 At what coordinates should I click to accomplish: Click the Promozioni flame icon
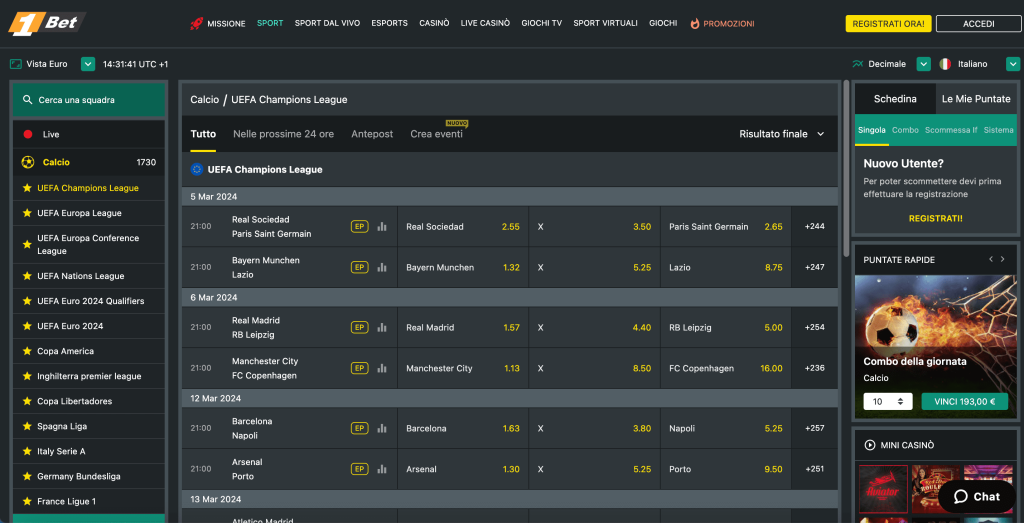pos(695,24)
